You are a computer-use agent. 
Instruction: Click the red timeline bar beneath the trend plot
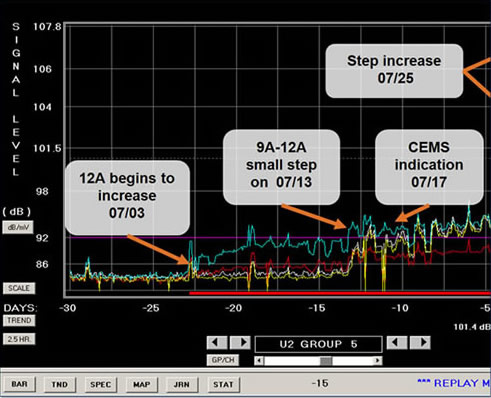pyautogui.click(x=340, y=293)
